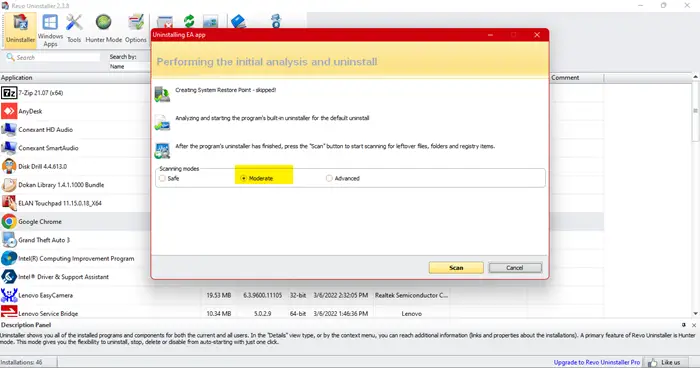Close the Uninstalling EA app dialog
Screen dimensions: 700x369
tap(537, 35)
